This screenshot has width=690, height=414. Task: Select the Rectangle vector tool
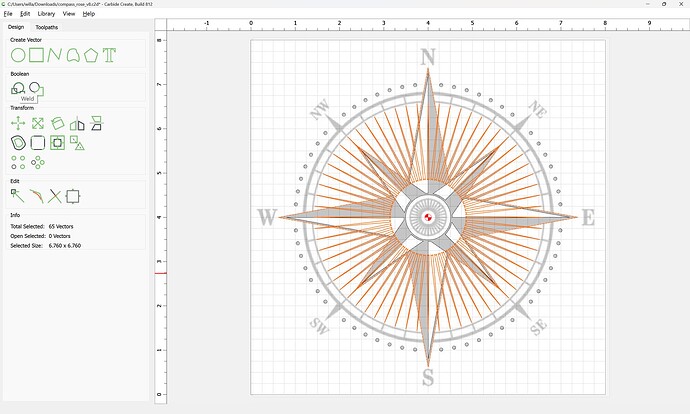click(36, 55)
